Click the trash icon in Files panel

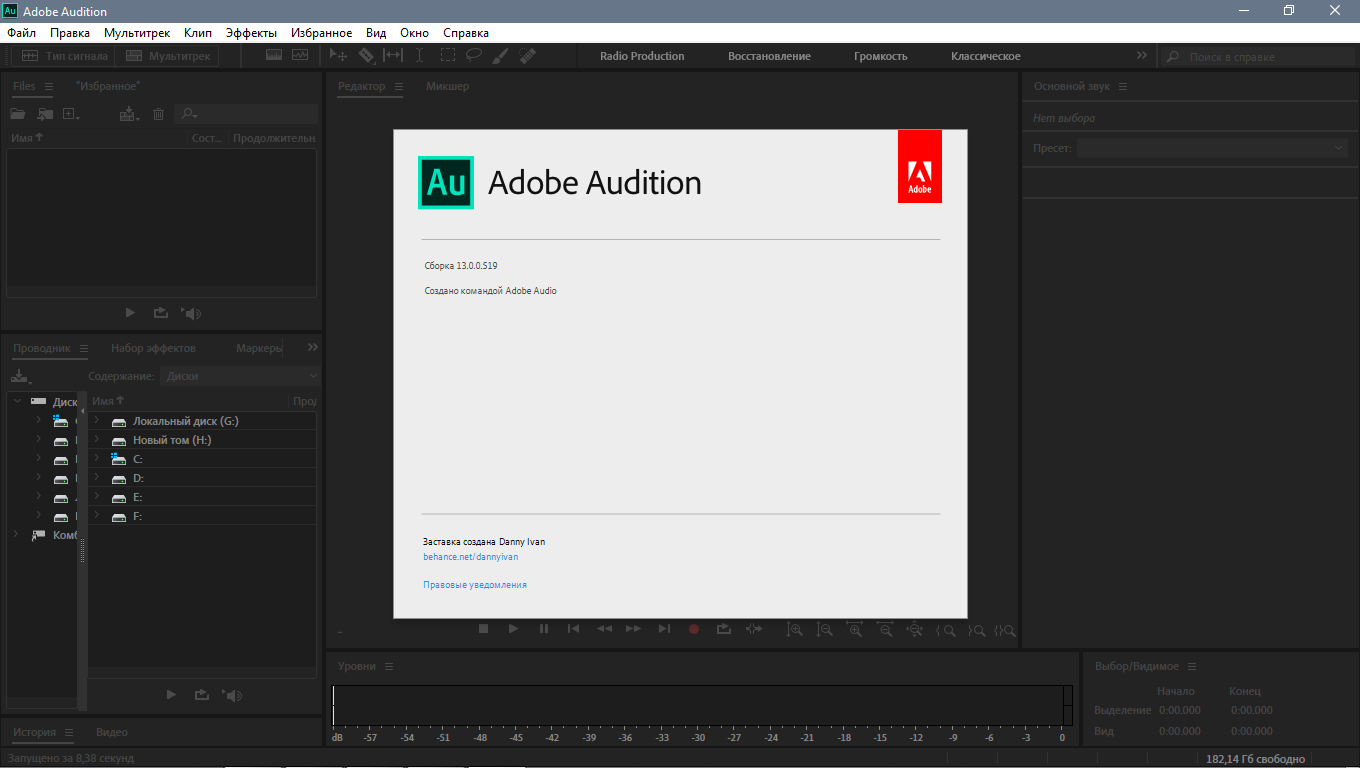[x=158, y=115]
